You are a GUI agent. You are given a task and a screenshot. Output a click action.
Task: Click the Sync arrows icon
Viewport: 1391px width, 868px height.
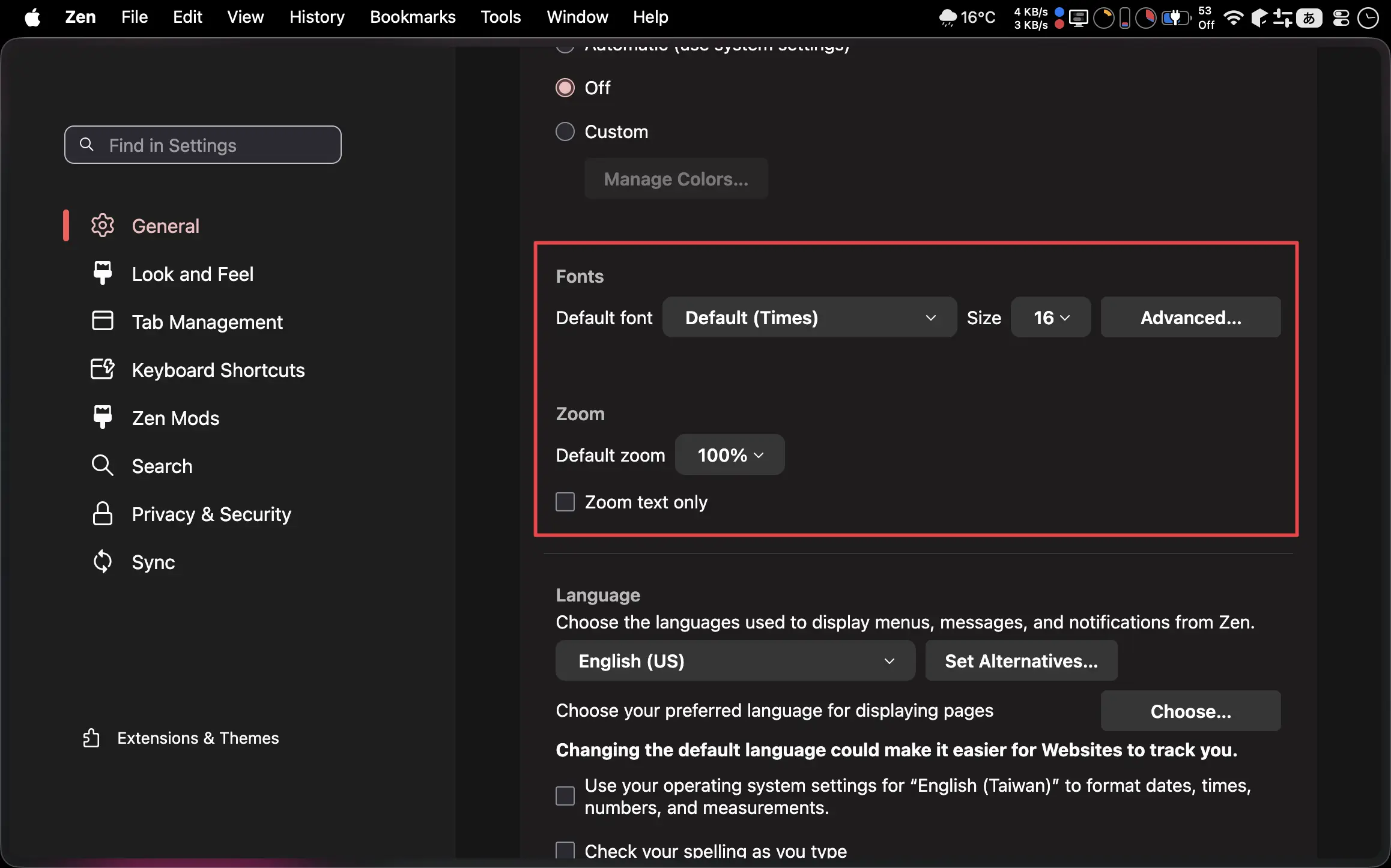coord(102,562)
